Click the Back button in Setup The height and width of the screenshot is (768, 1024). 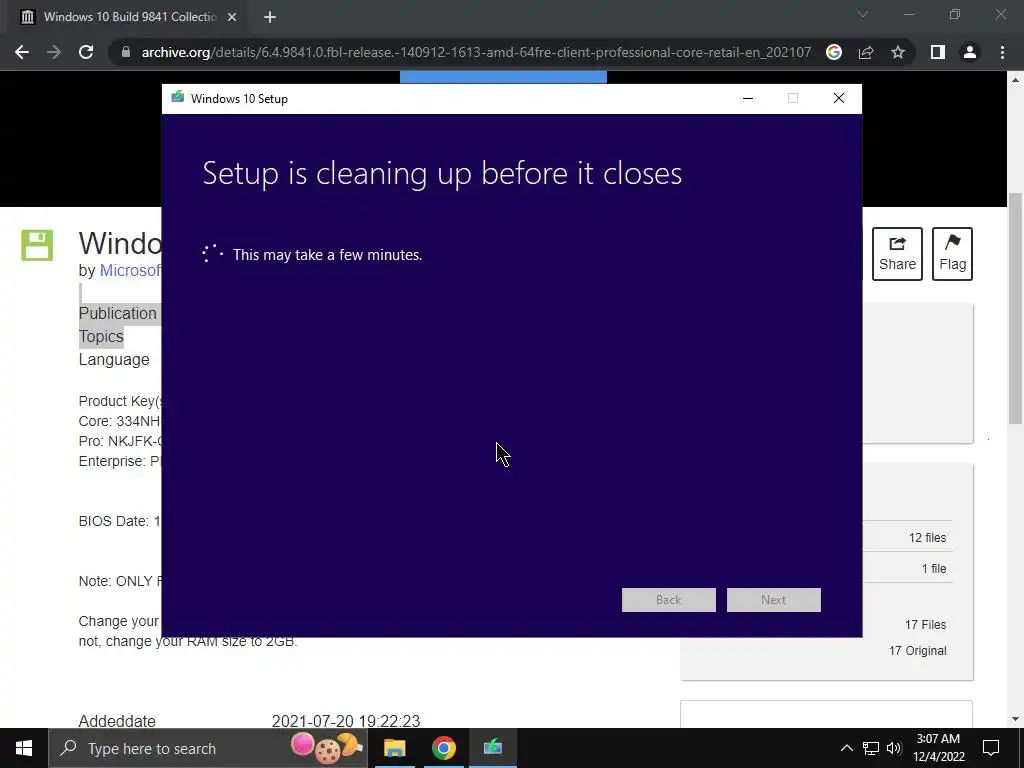click(669, 600)
